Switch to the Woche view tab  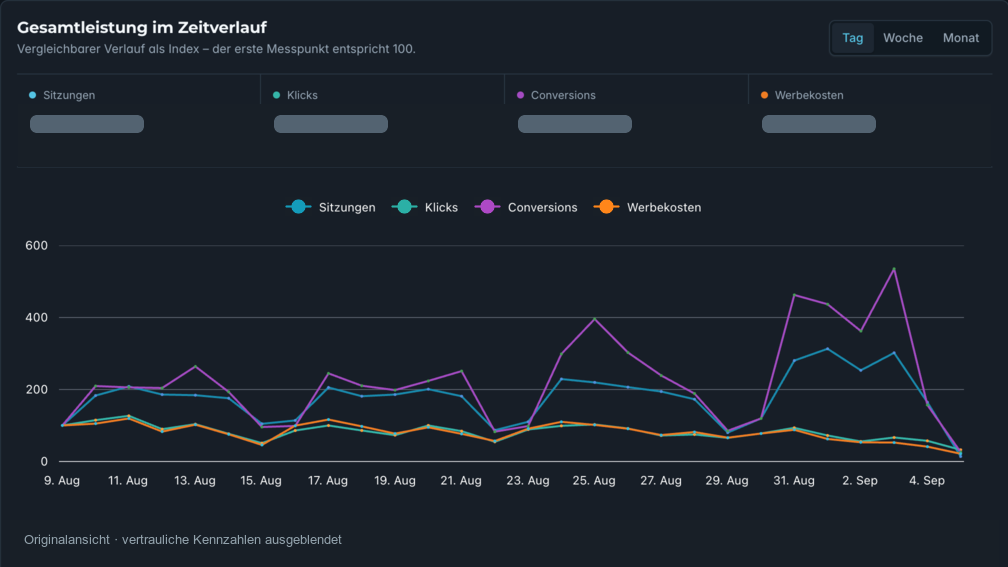pyautogui.click(x=903, y=38)
